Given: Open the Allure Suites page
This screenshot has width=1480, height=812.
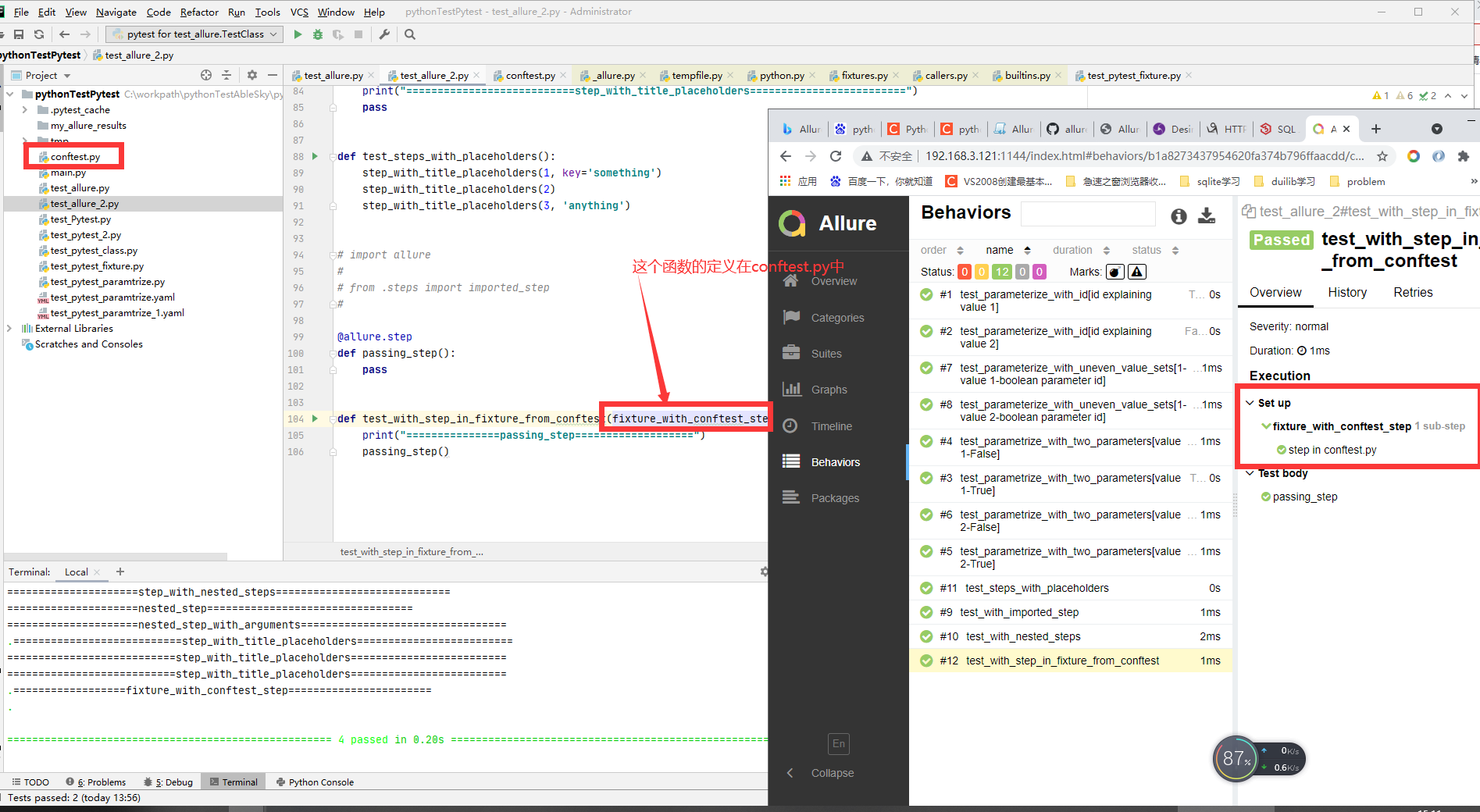Looking at the screenshot, I should 812,354.
